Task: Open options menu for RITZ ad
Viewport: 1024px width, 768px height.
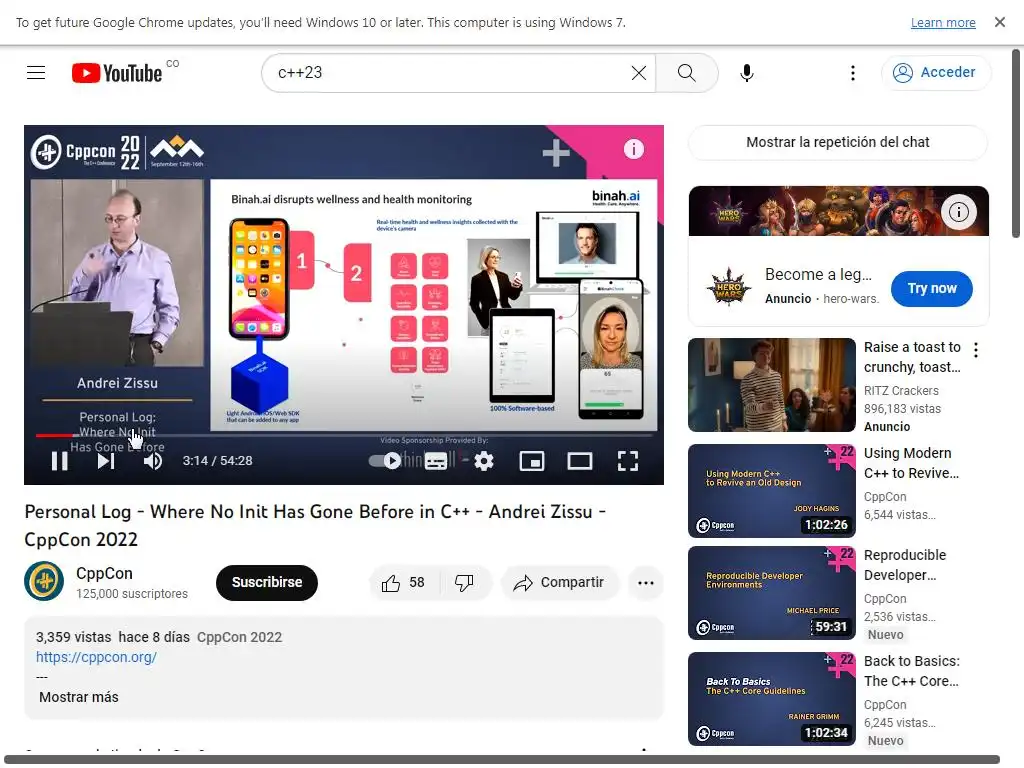Action: (976, 350)
